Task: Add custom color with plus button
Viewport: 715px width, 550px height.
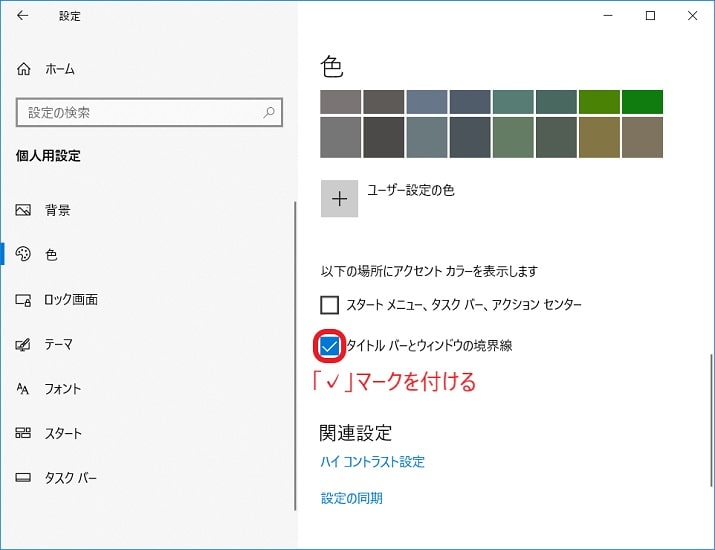Action: pyautogui.click(x=339, y=198)
